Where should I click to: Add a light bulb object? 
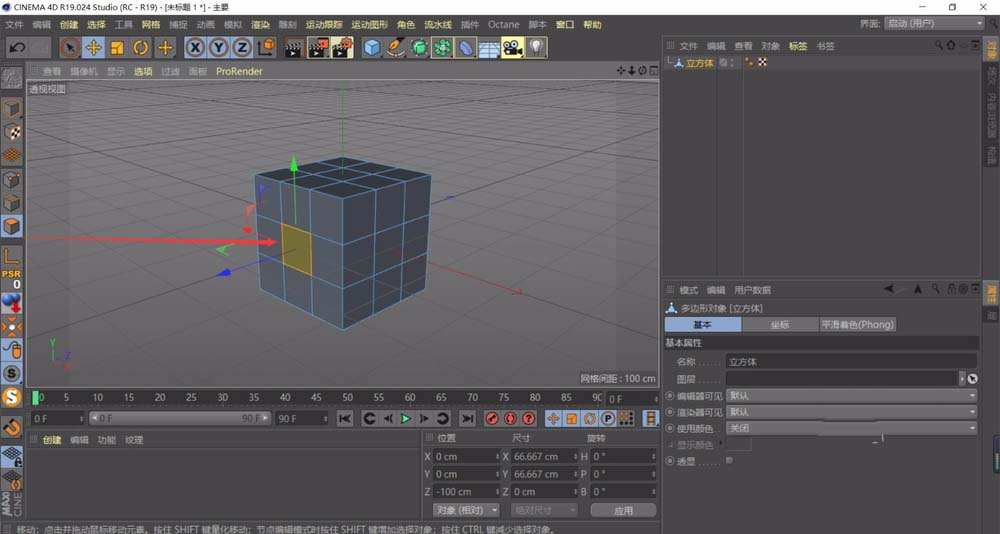pos(536,48)
